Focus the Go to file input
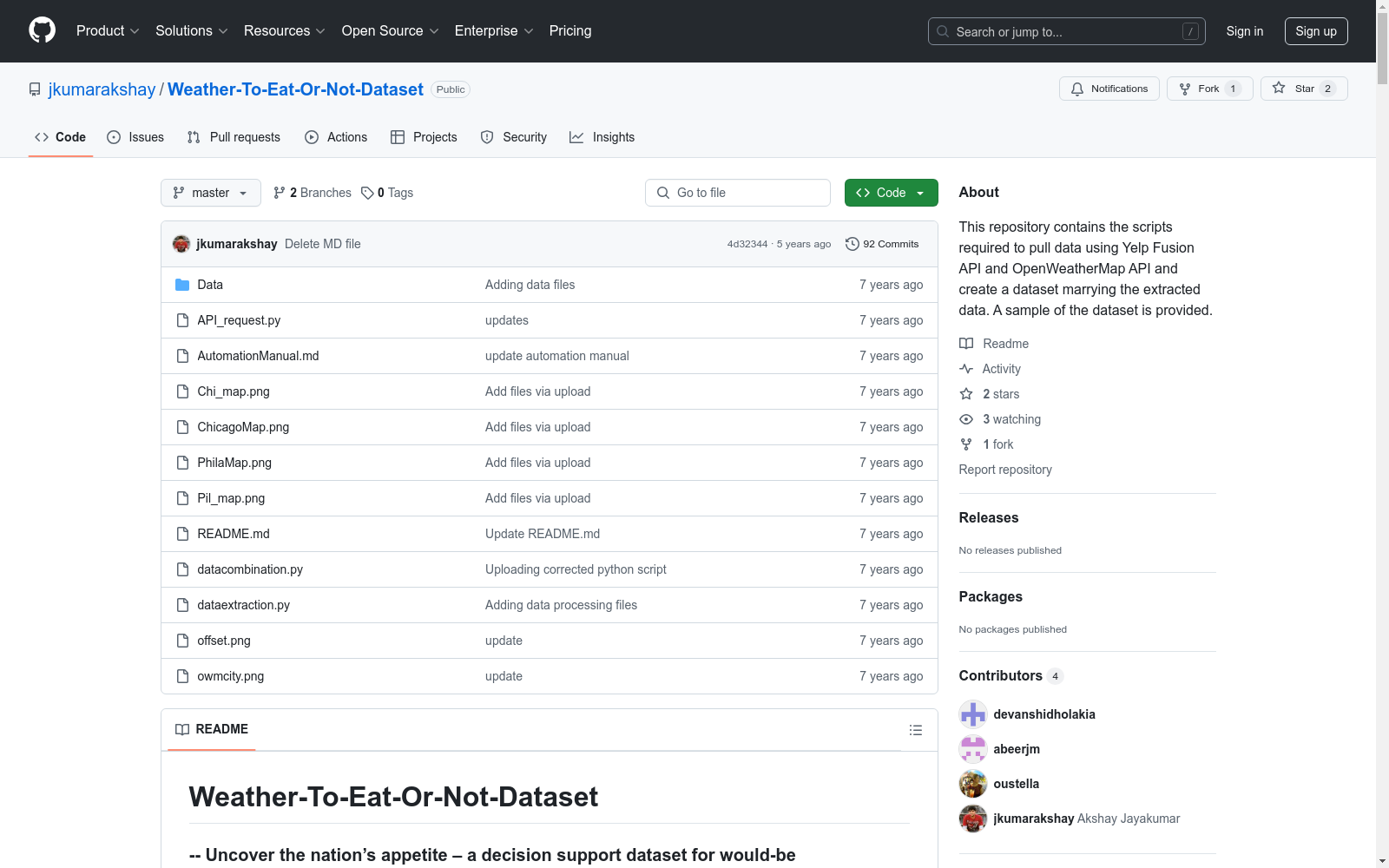This screenshot has width=1389, height=868. [738, 193]
